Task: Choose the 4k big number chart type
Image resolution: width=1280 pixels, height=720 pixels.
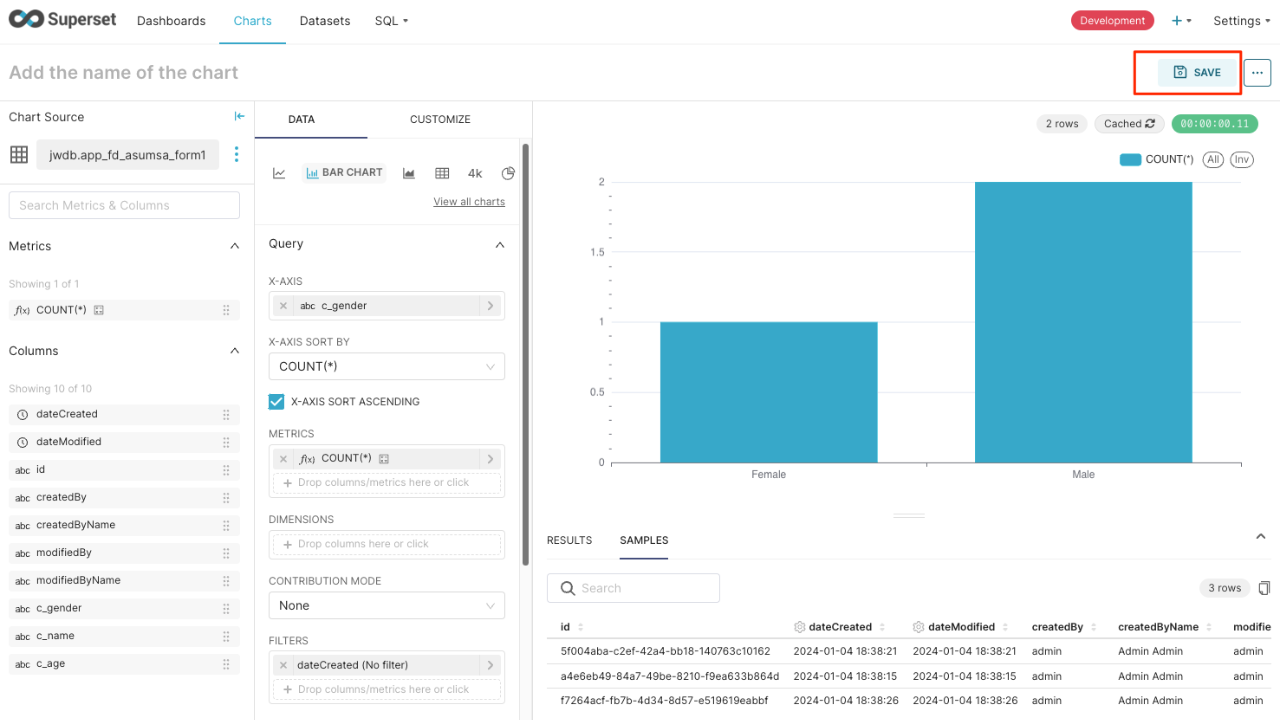Action: (475, 173)
